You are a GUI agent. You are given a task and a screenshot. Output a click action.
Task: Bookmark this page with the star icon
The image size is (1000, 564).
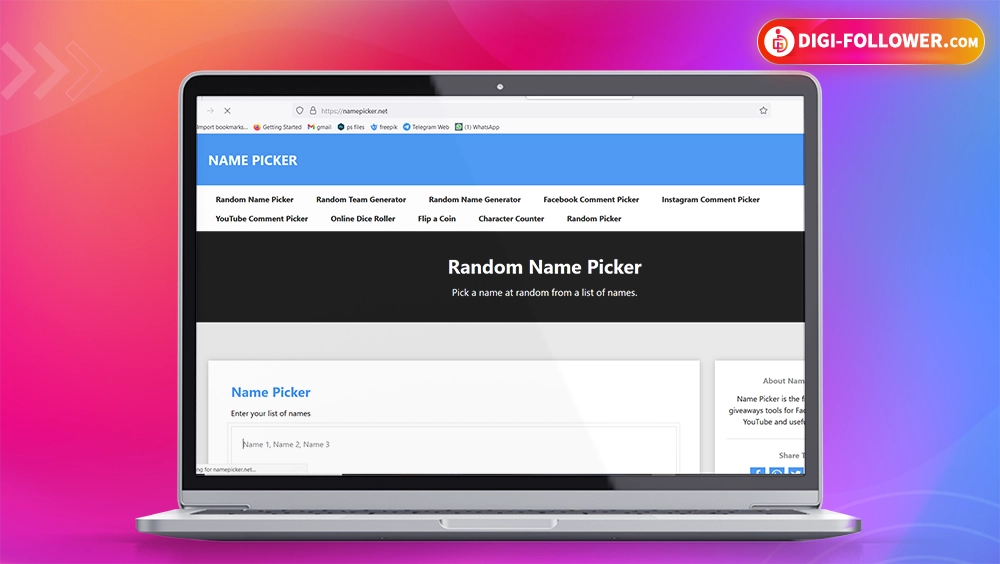point(763,110)
